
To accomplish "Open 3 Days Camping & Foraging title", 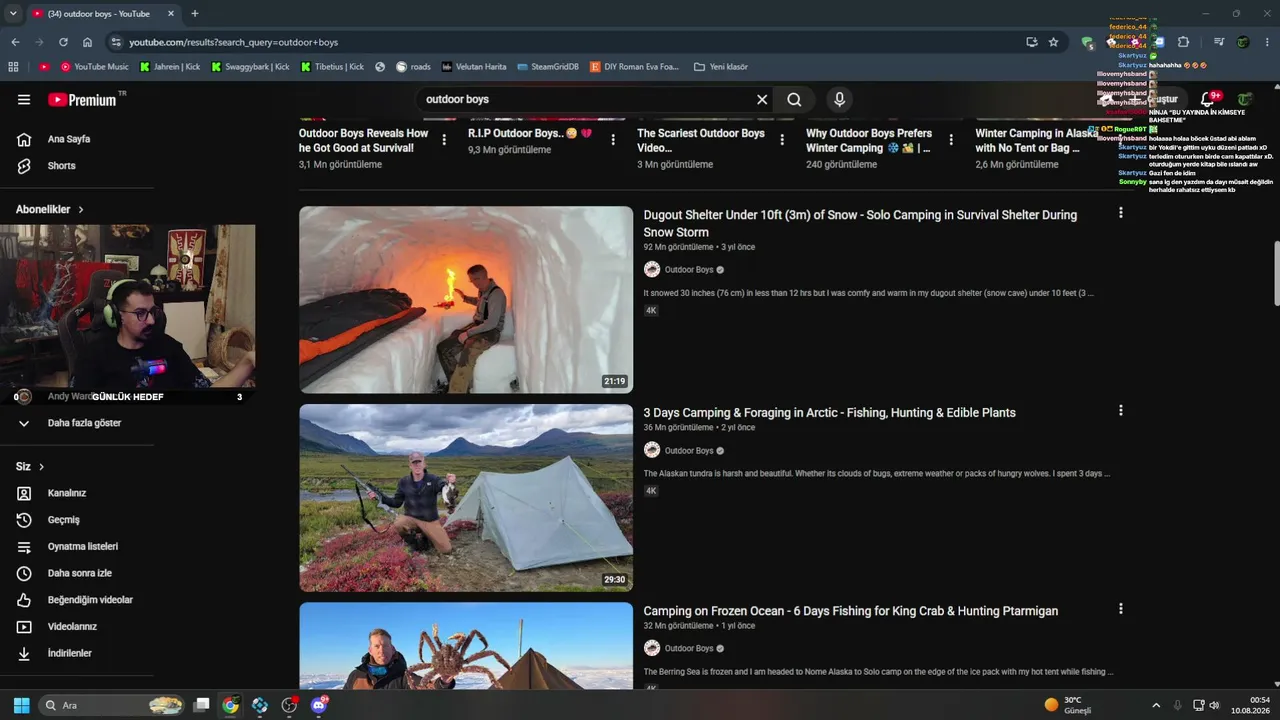I will (x=829, y=412).
